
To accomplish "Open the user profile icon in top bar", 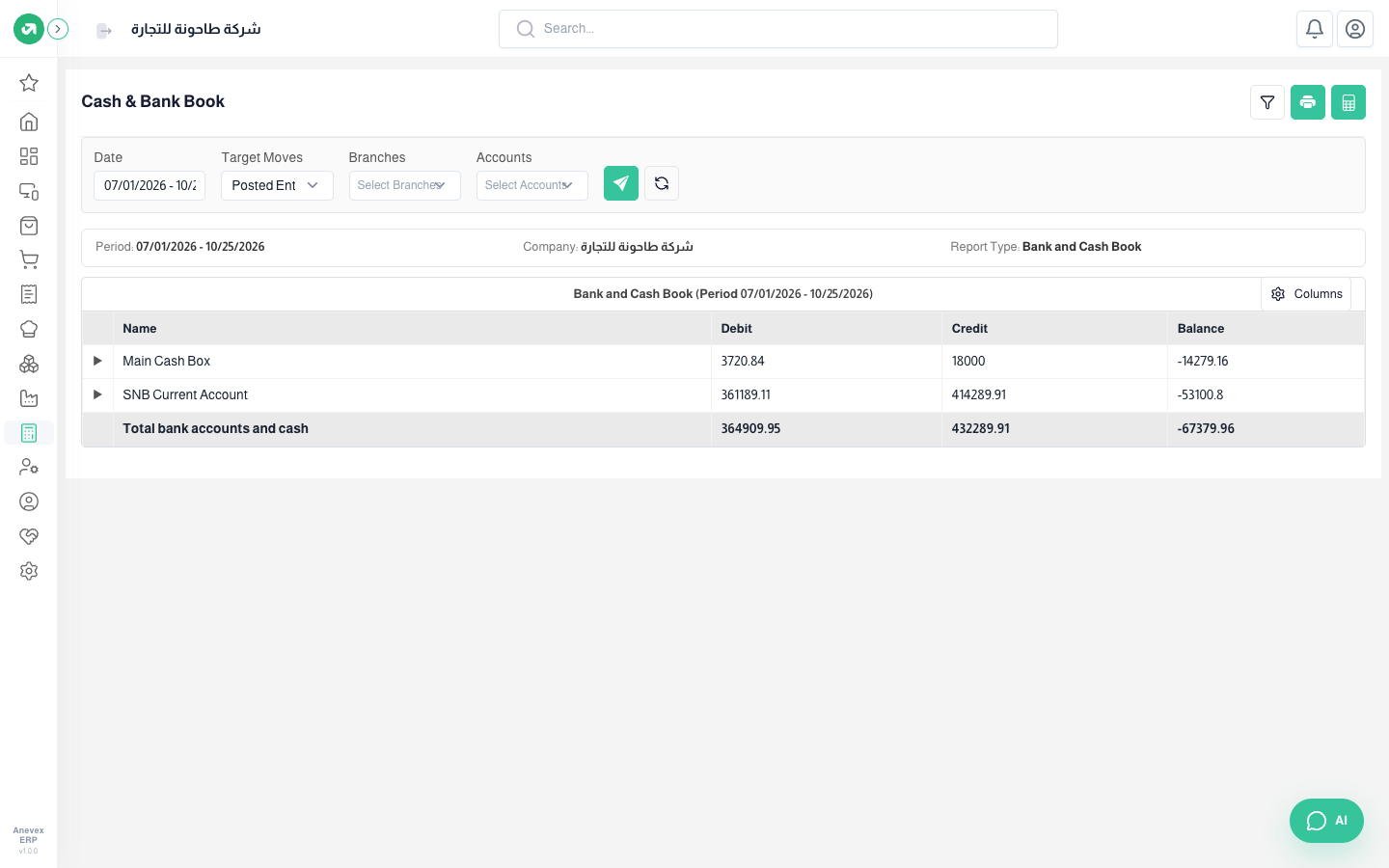I will click(x=1355, y=29).
